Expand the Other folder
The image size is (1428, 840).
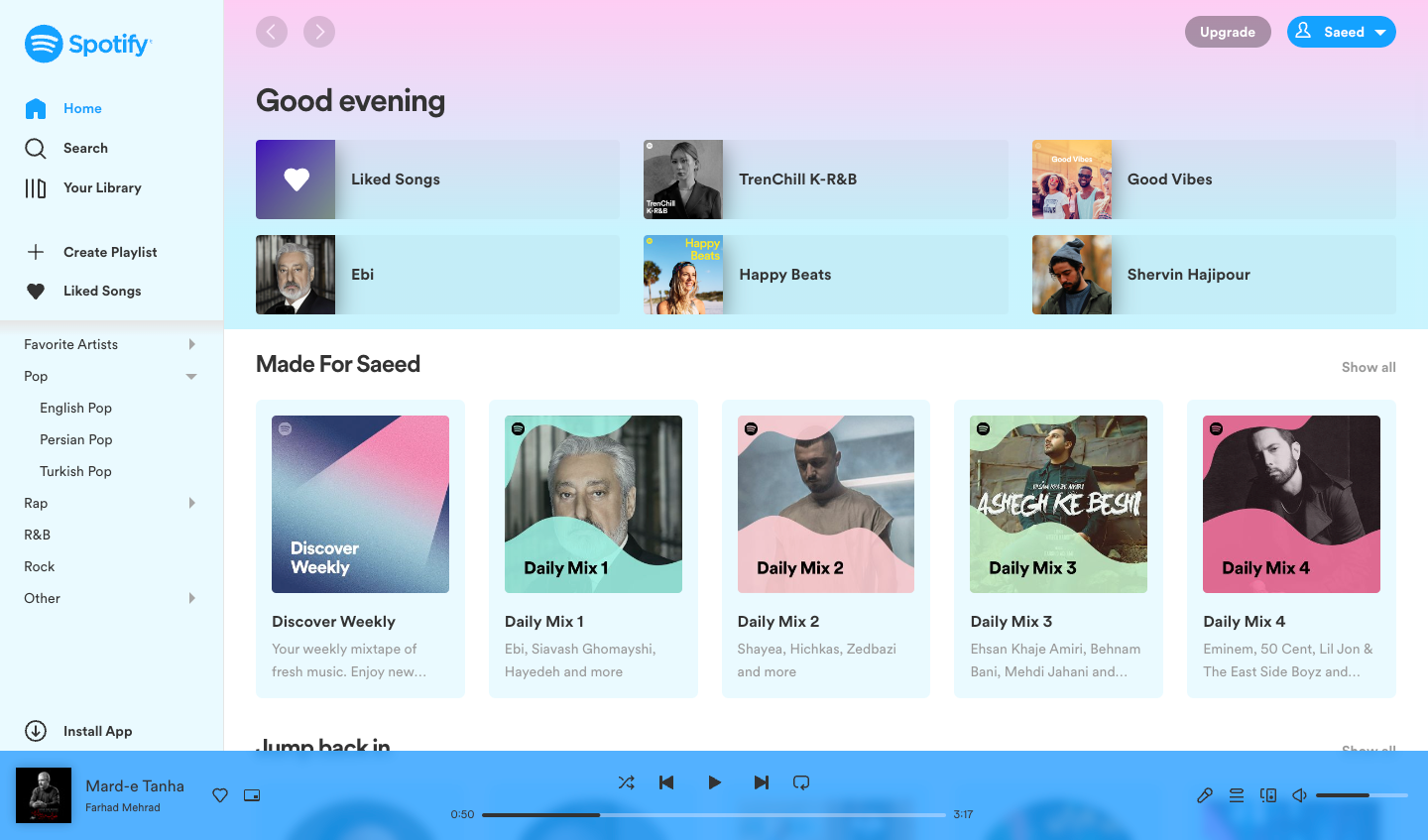pyautogui.click(x=191, y=598)
